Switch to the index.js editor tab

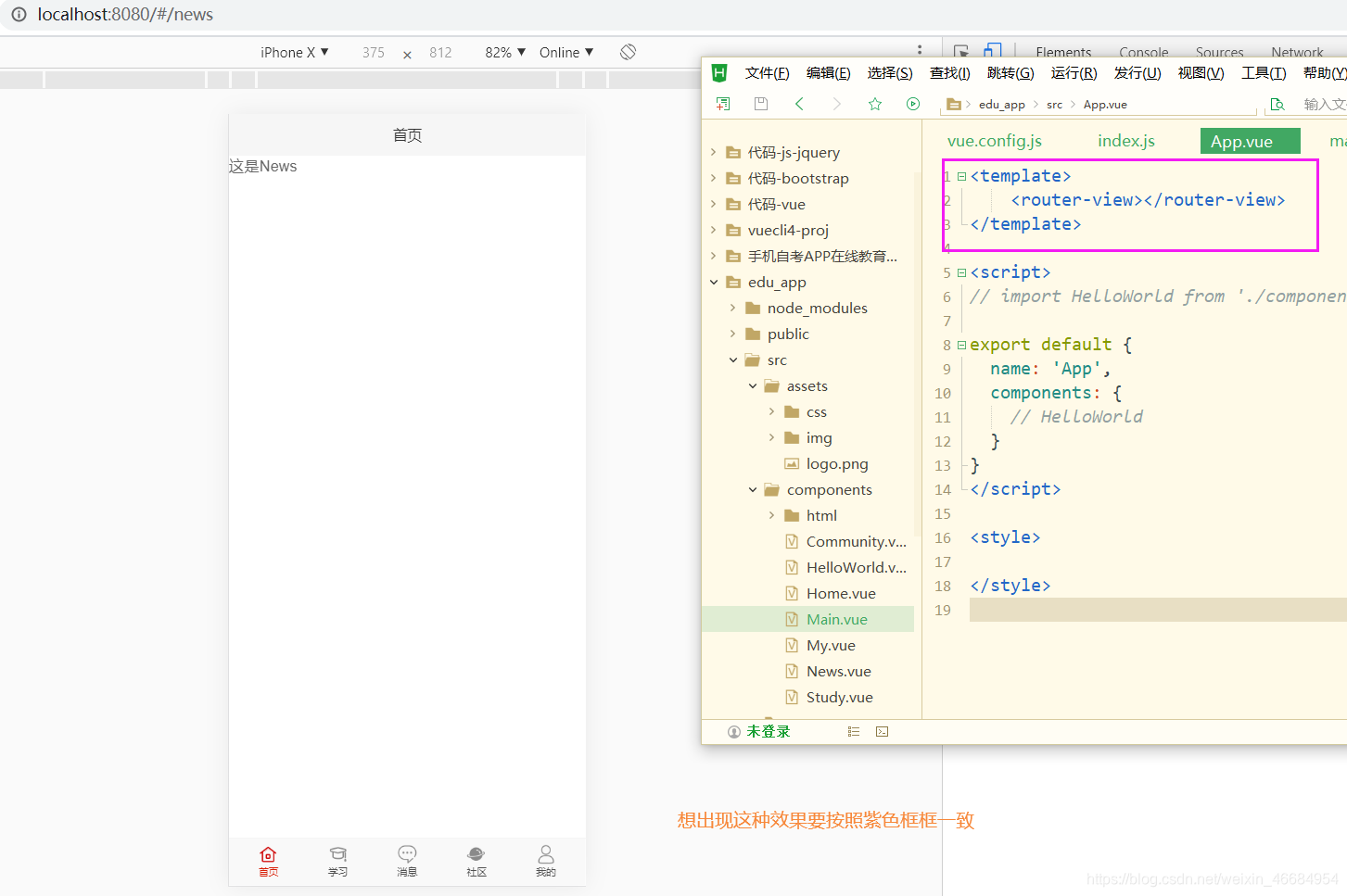[x=1126, y=141]
